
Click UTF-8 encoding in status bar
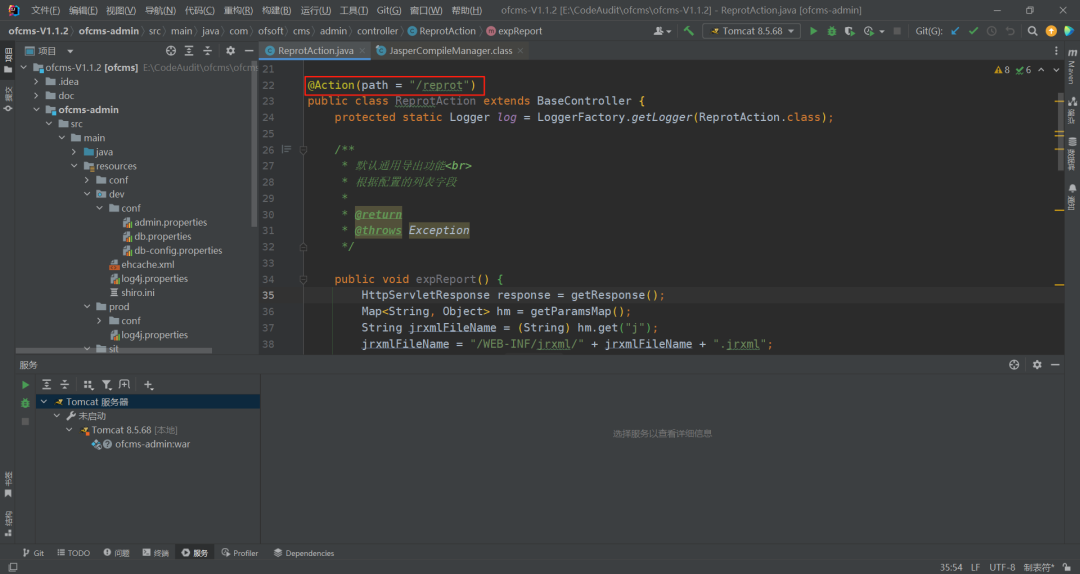tap(1002, 568)
